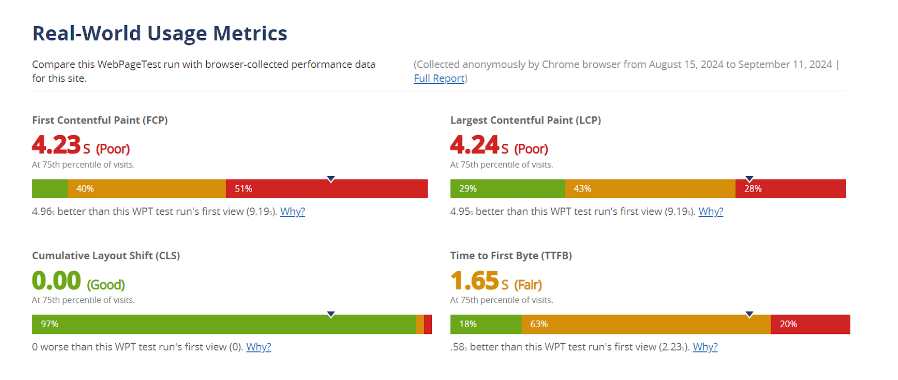The width and height of the screenshot is (898, 380).
Task: Open the Full Report link
Action: coord(439,78)
